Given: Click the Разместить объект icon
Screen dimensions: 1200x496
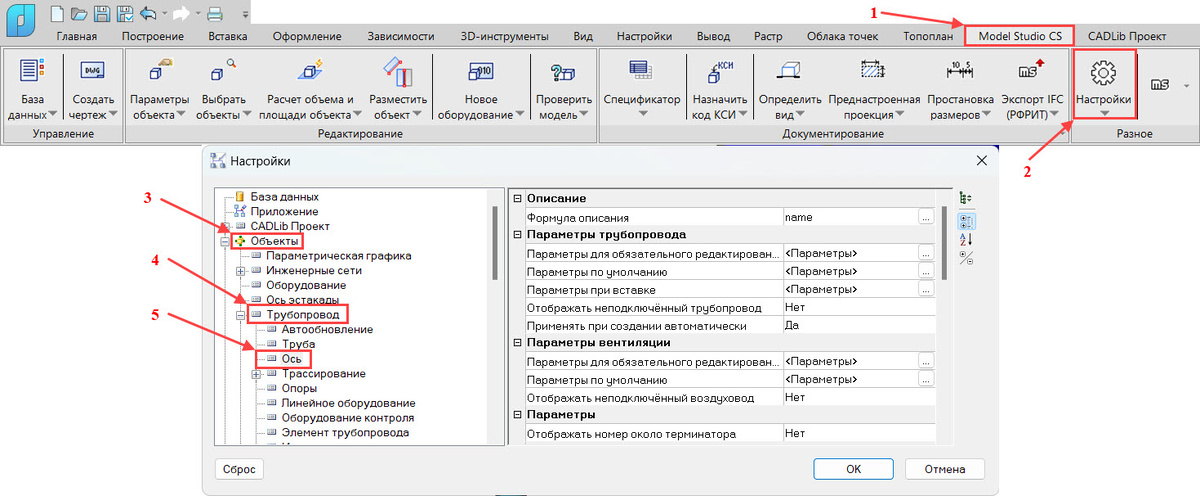Looking at the screenshot, I should click(398, 71).
